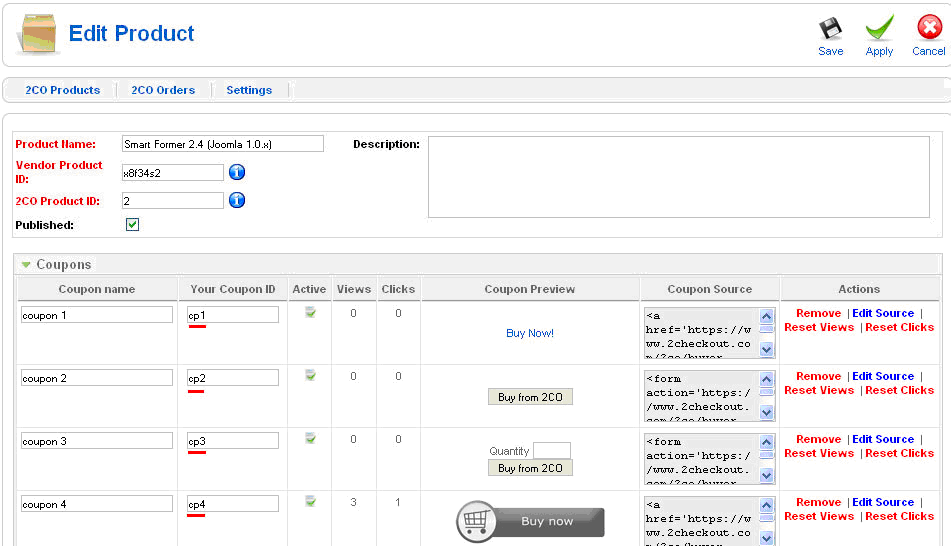Reset Clicks for coupon 3
The height and width of the screenshot is (546, 951).
[x=899, y=453]
